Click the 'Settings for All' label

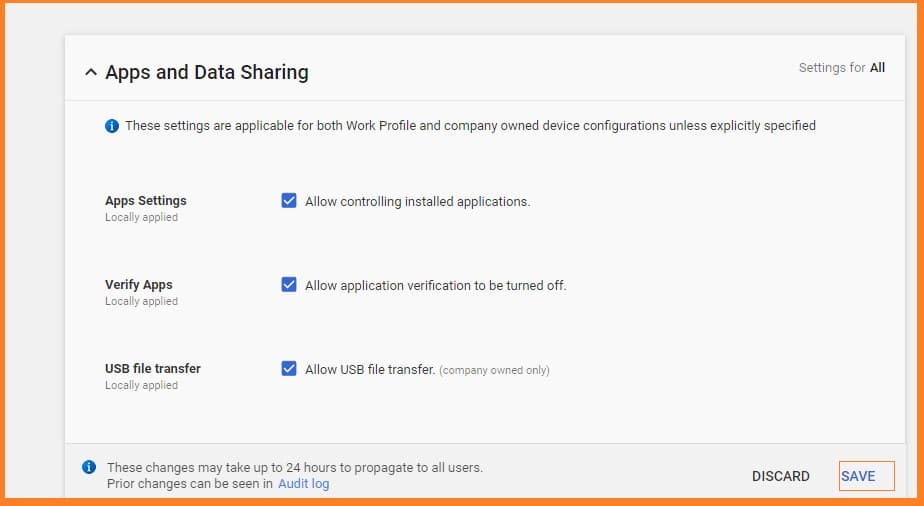841,68
